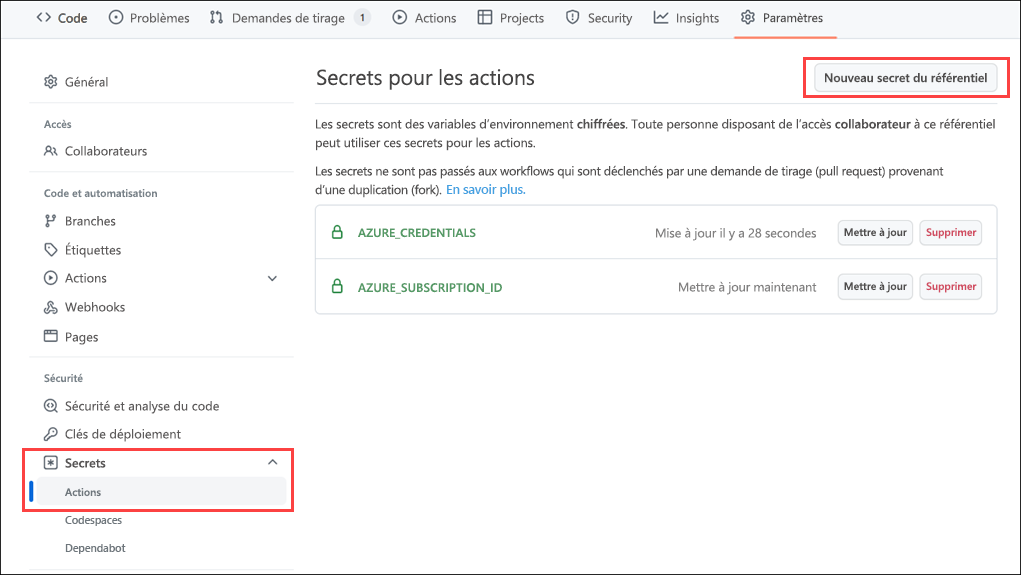Screen dimensions: 1021x575
Task: Click the Actions play icon in top bar
Action: (x=400, y=18)
